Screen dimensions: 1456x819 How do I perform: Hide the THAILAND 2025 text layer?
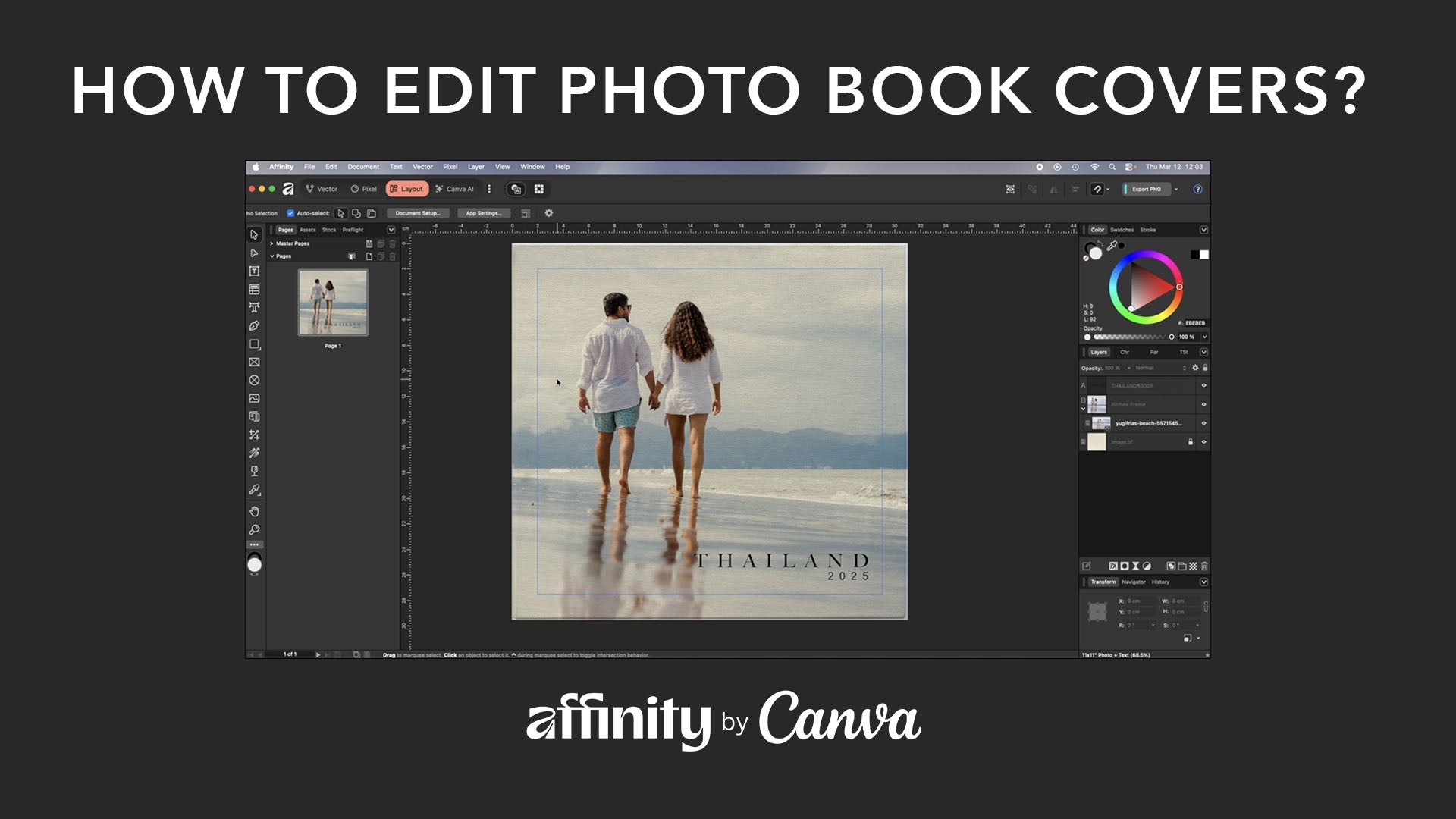pos(1203,385)
